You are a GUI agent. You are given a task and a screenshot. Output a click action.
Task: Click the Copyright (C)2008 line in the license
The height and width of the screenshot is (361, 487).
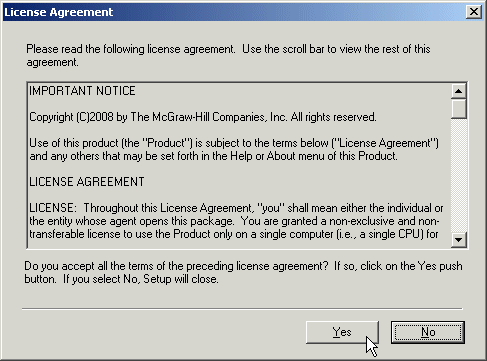point(203,117)
